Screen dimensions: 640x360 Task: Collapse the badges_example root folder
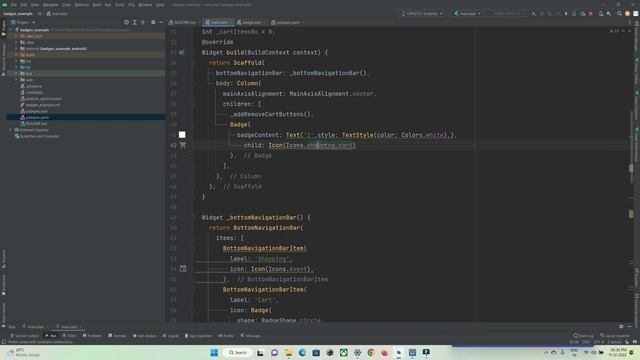pos(11,30)
